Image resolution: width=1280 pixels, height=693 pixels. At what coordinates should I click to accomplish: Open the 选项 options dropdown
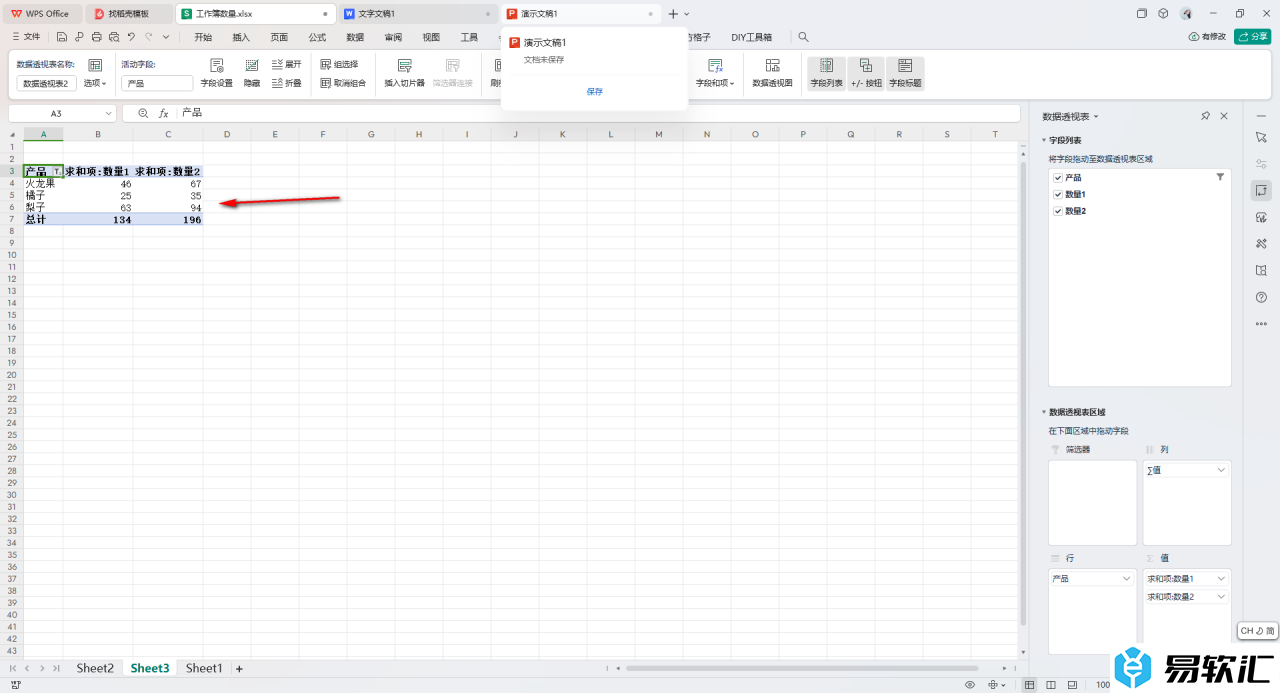pyautogui.click(x=95, y=83)
